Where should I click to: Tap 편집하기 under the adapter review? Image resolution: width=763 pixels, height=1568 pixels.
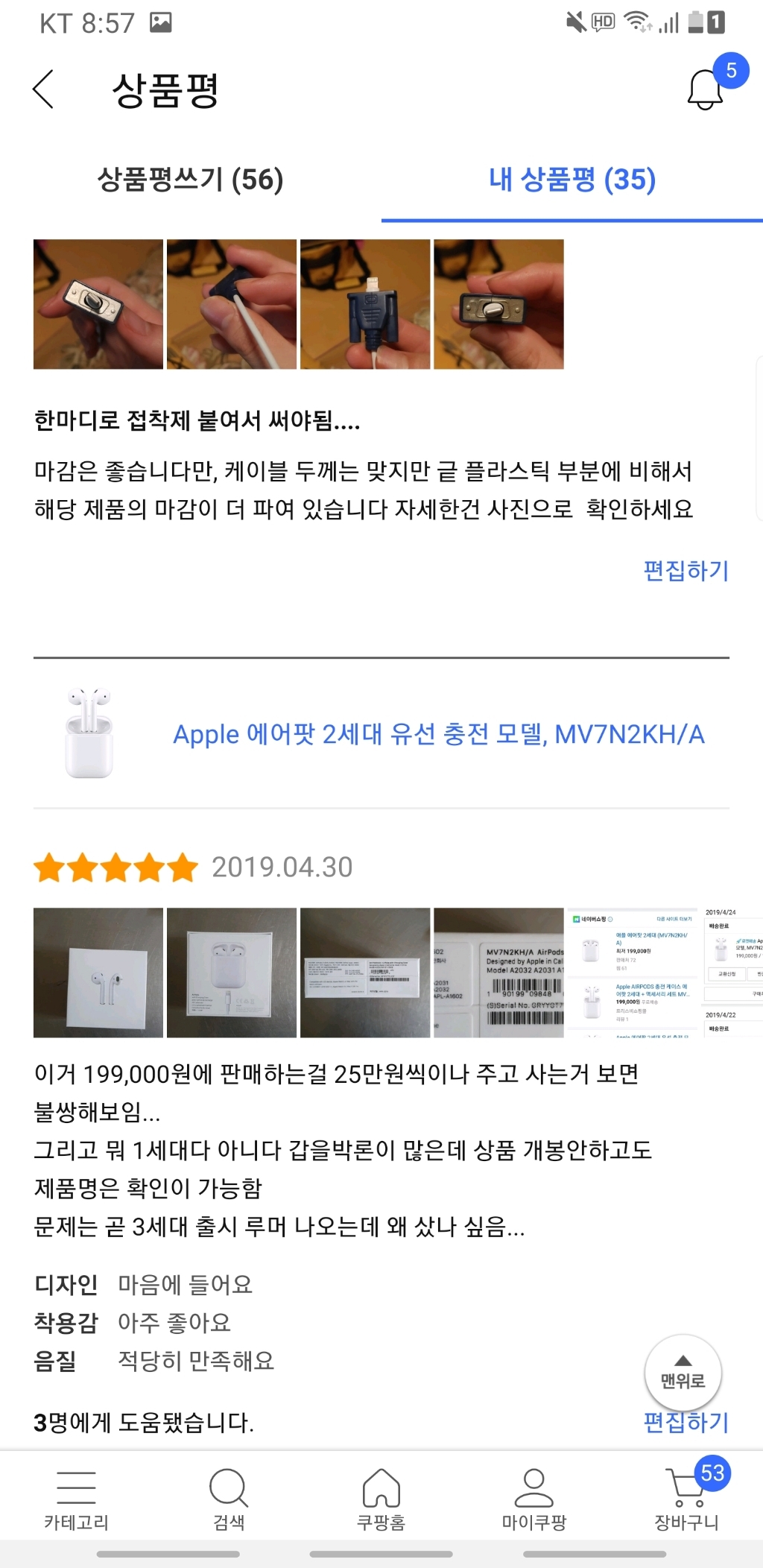[686, 571]
